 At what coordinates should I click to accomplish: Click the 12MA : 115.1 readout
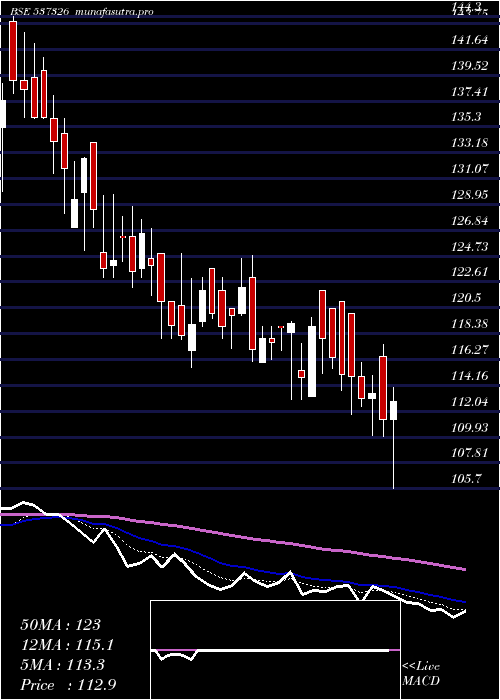67,645
